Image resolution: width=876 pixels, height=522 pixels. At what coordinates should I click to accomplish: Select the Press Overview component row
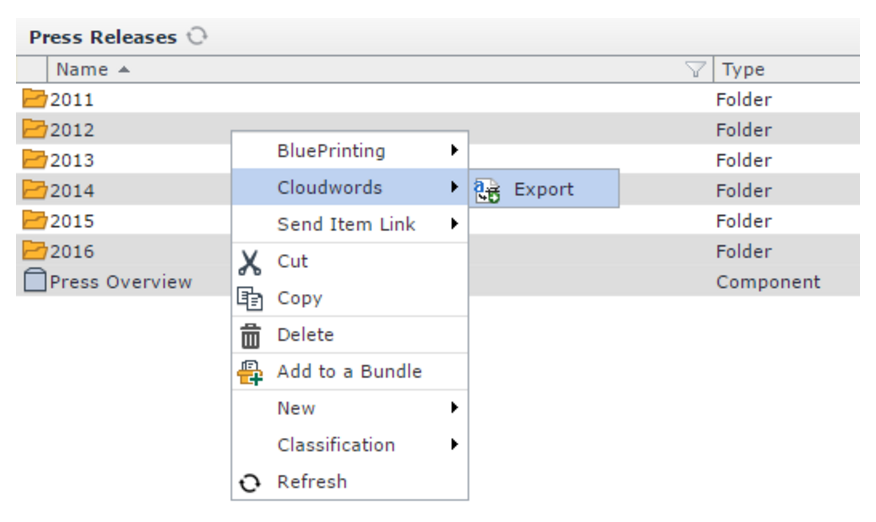[120, 282]
